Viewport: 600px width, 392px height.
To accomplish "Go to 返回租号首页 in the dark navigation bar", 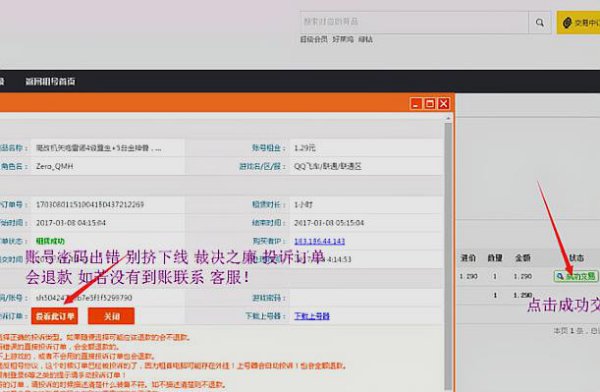I will coord(50,81).
